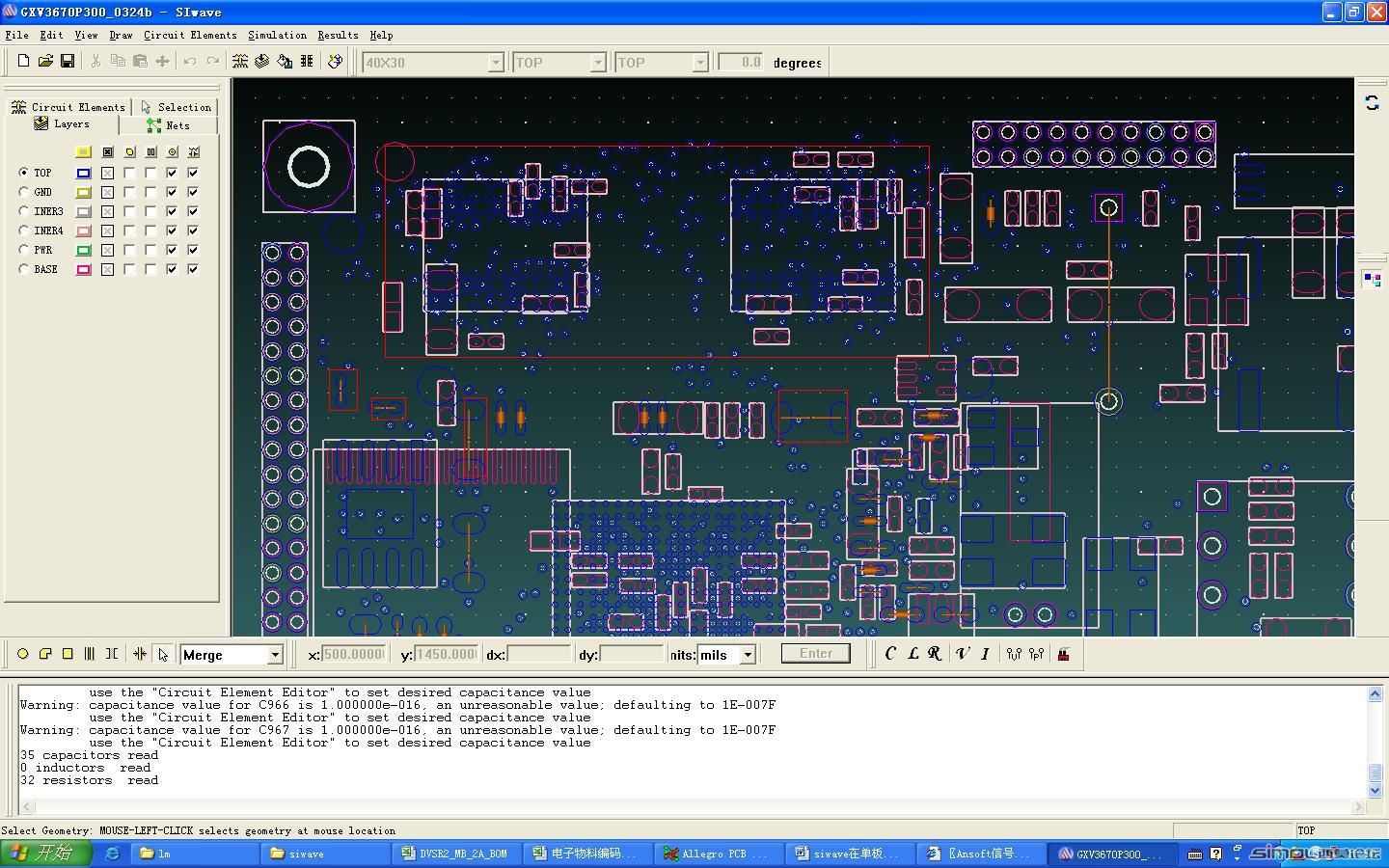Toggle first unchecked checkbox in GND row
Screen dimensions: 1389x868
(129, 192)
